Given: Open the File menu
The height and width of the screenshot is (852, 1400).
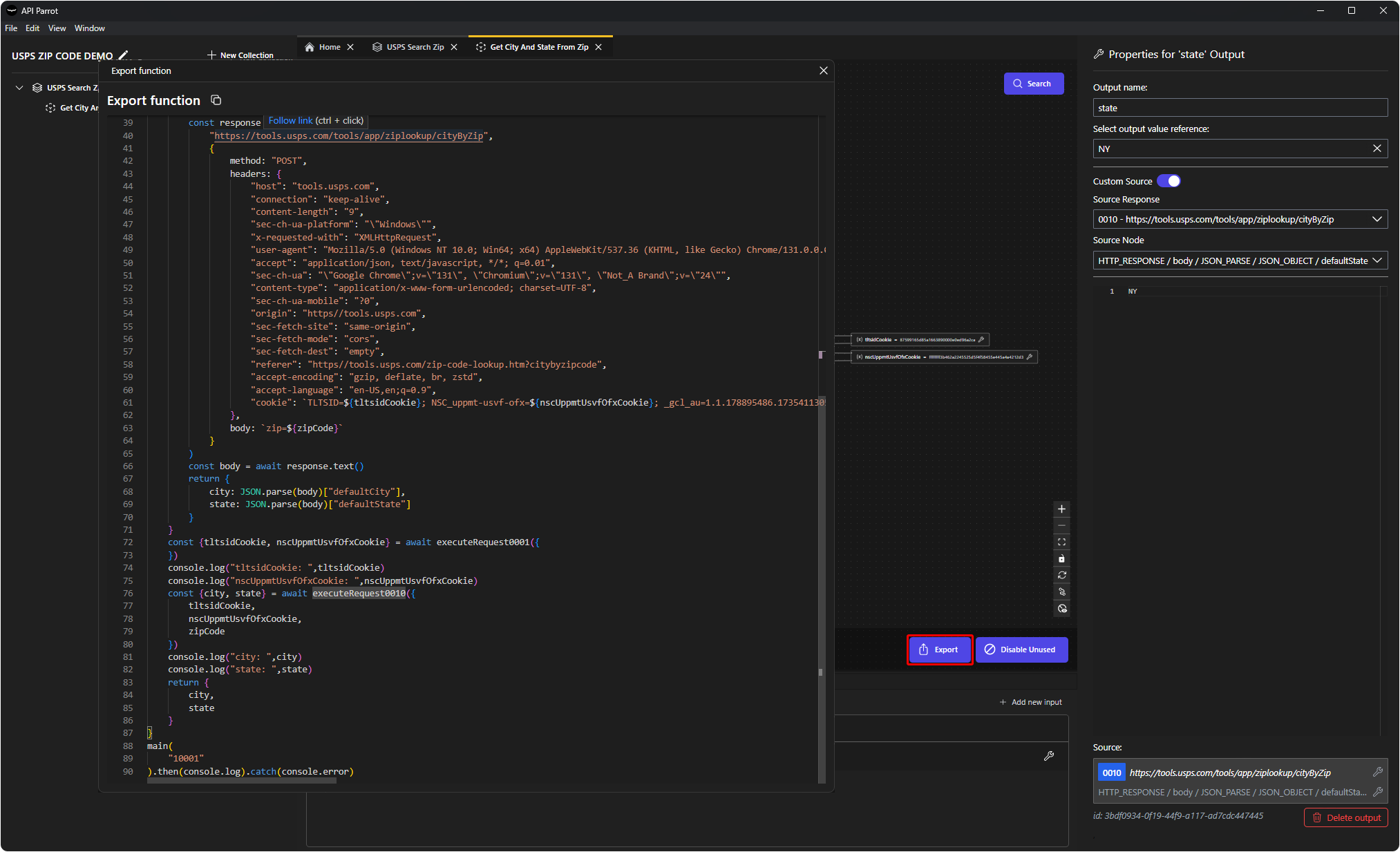Looking at the screenshot, I should [11, 28].
